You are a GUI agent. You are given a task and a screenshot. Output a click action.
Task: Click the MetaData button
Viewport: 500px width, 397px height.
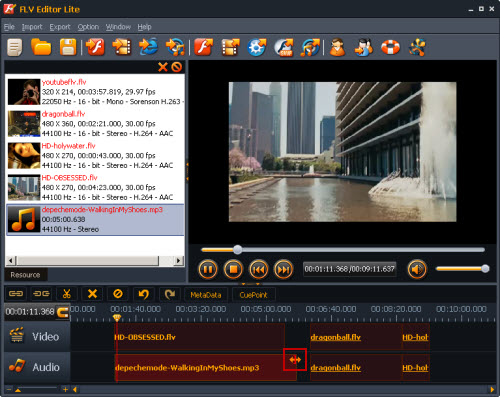(x=206, y=295)
